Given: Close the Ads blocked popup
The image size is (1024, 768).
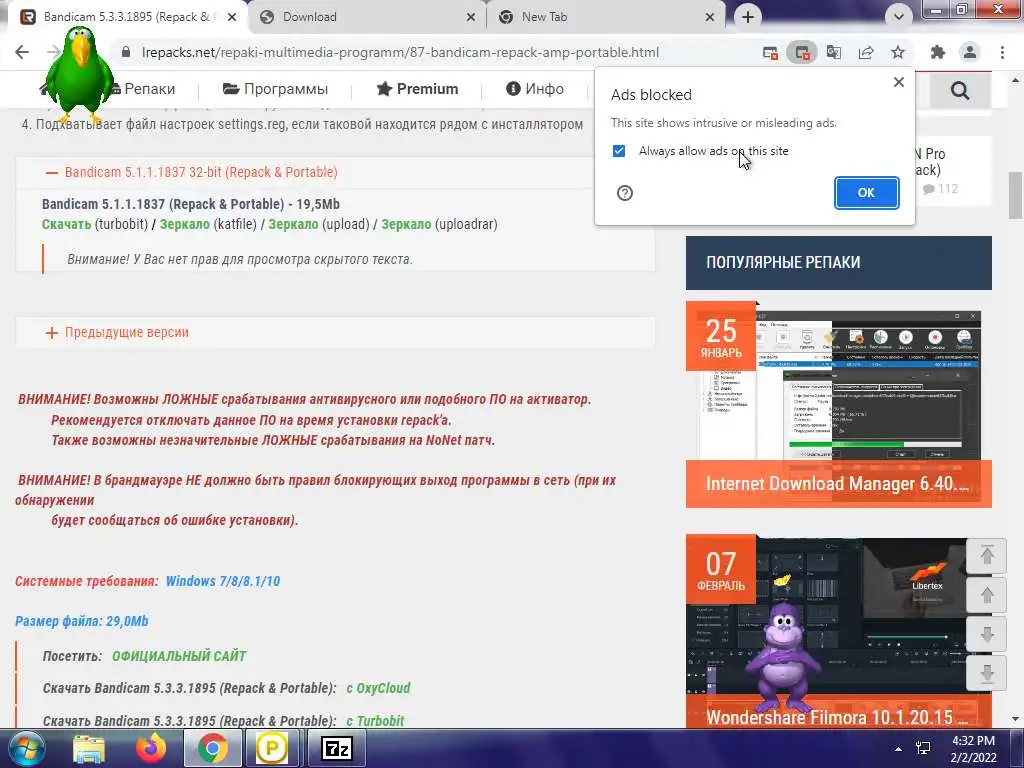Looking at the screenshot, I should (899, 82).
